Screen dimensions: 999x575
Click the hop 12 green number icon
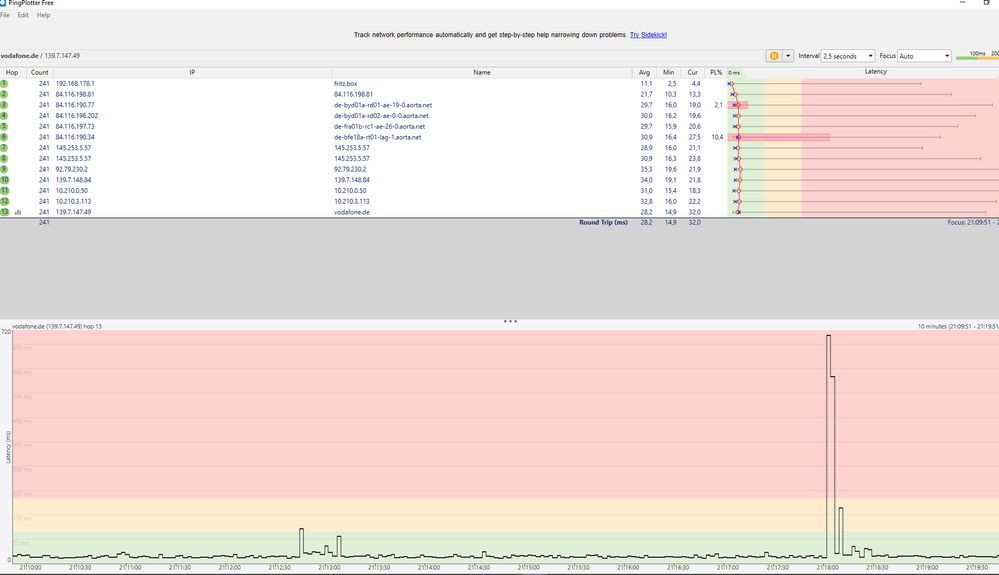[4, 201]
